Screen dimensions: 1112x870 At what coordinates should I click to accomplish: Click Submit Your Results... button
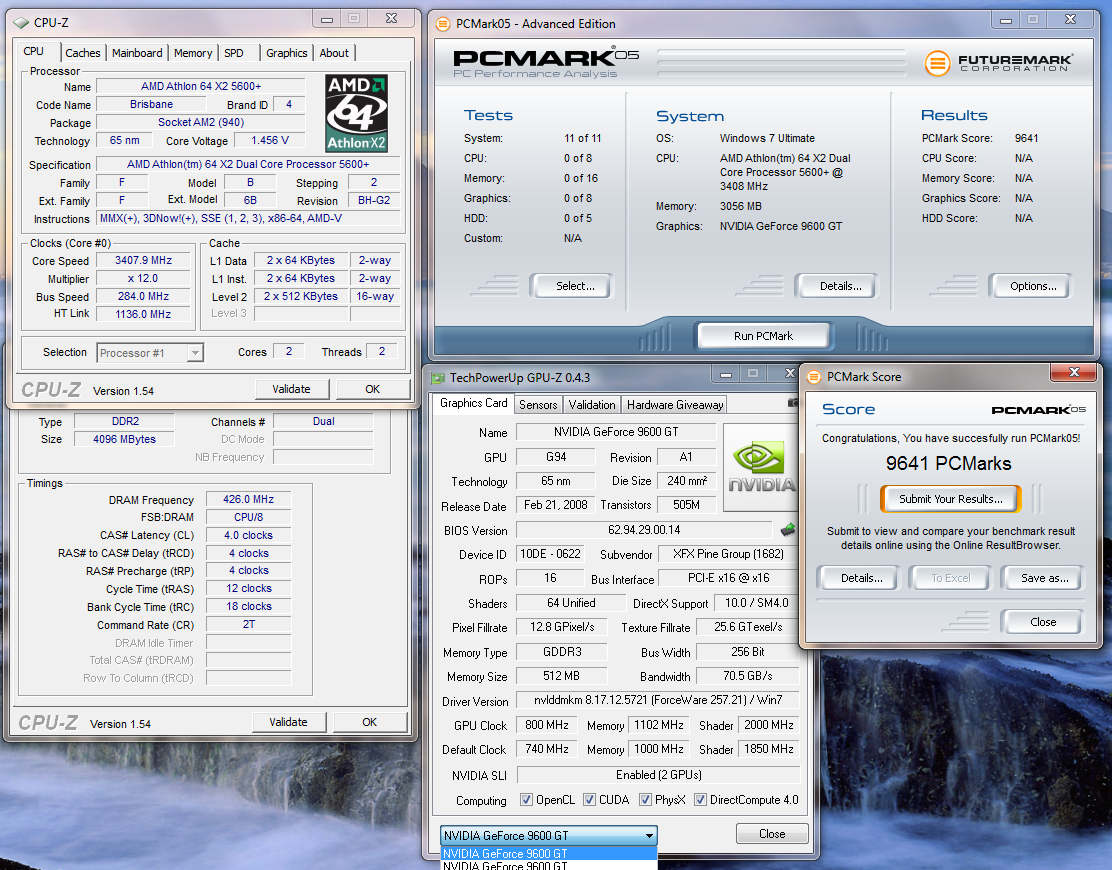pyautogui.click(x=950, y=498)
